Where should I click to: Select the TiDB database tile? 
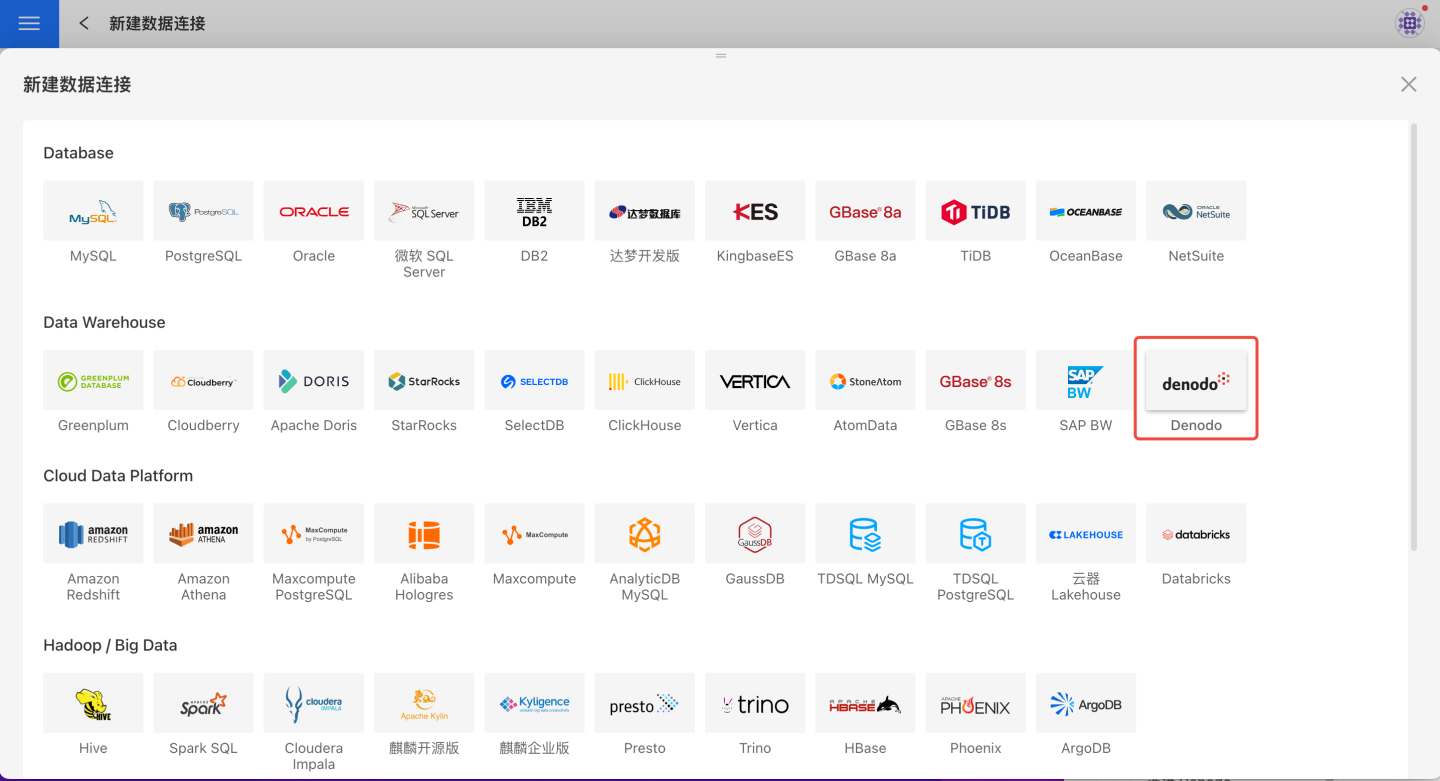tap(975, 211)
